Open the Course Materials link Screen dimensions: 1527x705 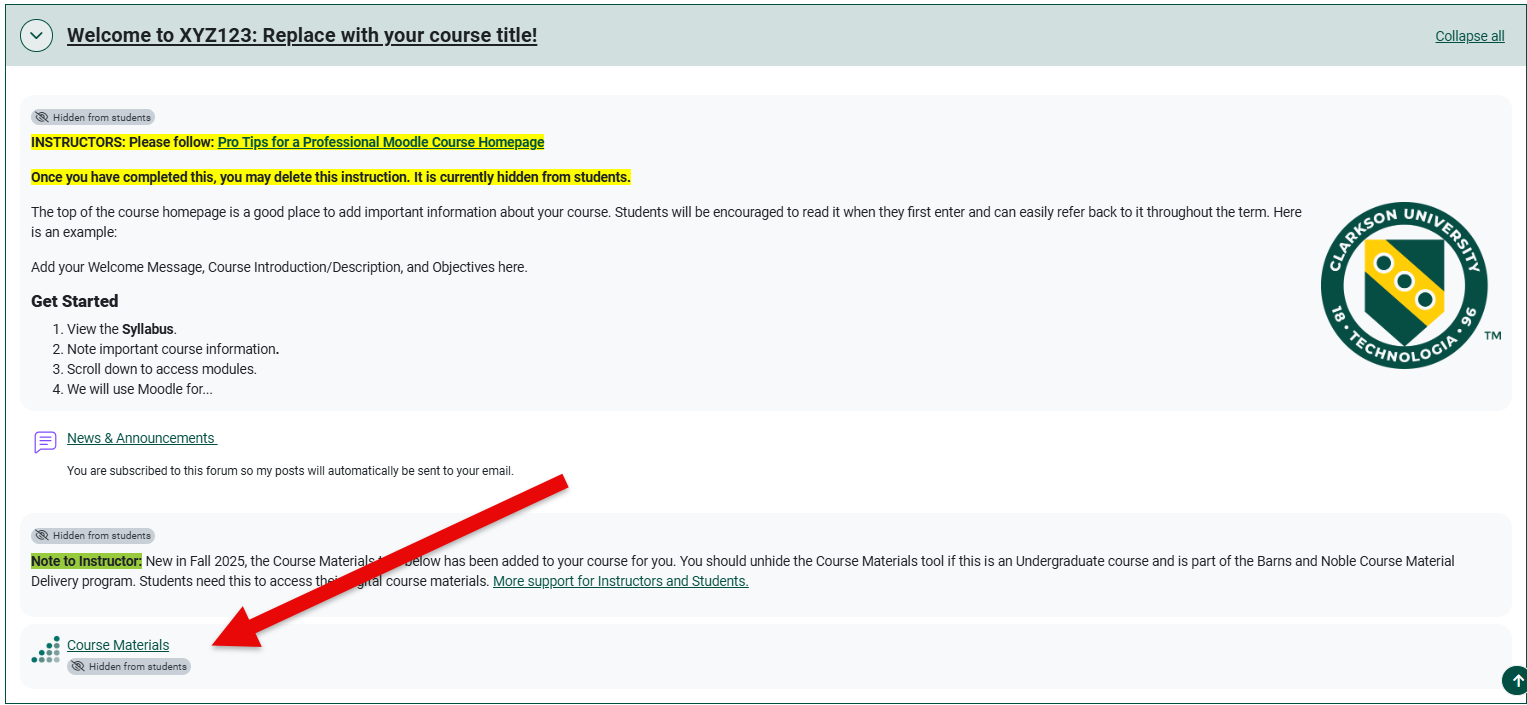[118, 645]
